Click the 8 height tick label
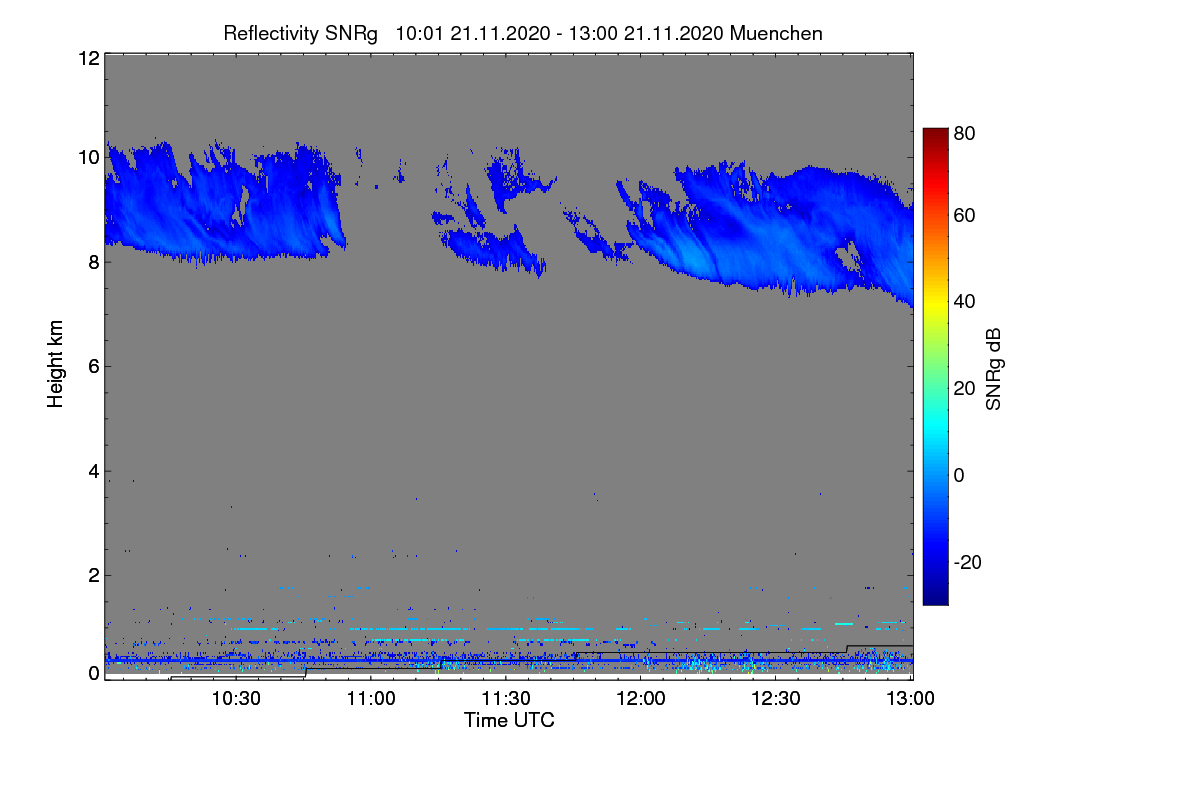Screen dimensions: 1200x800 click(94, 263)
